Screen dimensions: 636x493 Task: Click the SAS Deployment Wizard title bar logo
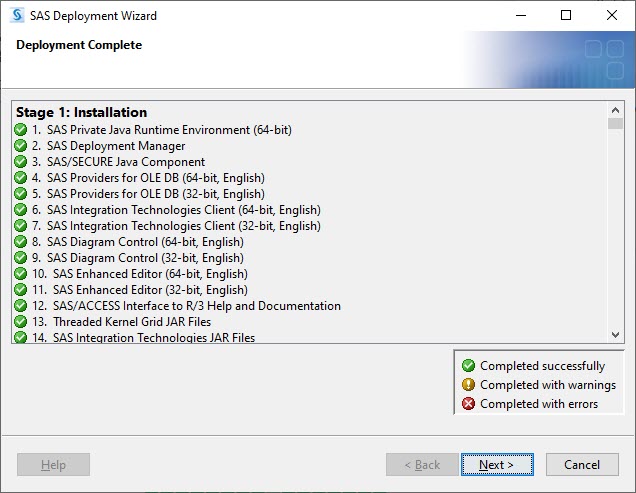click(17, 15)
